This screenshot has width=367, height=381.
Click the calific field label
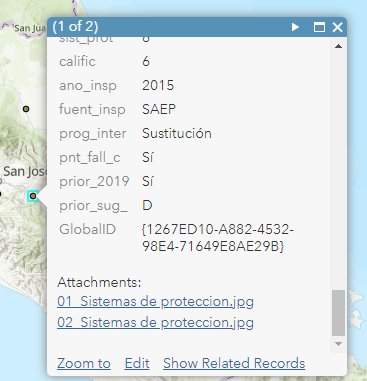pos(77,61)
